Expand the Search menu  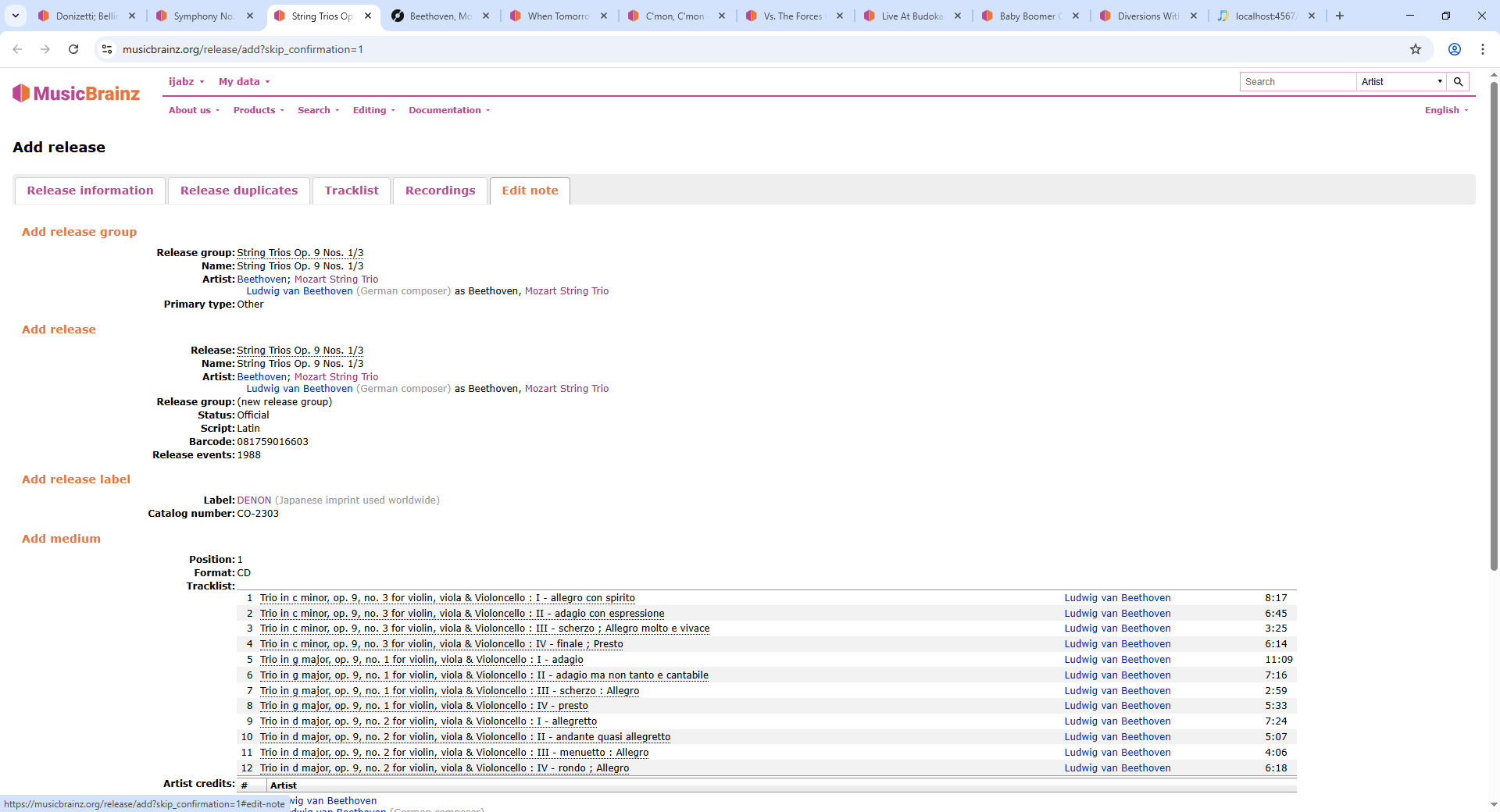coord(318,110)
